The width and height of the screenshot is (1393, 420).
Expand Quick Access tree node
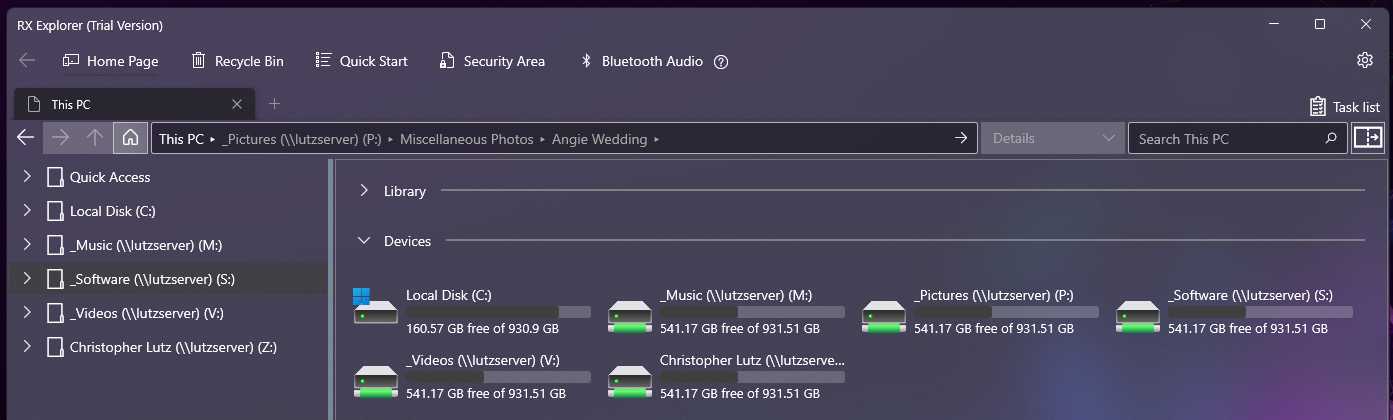27,177
